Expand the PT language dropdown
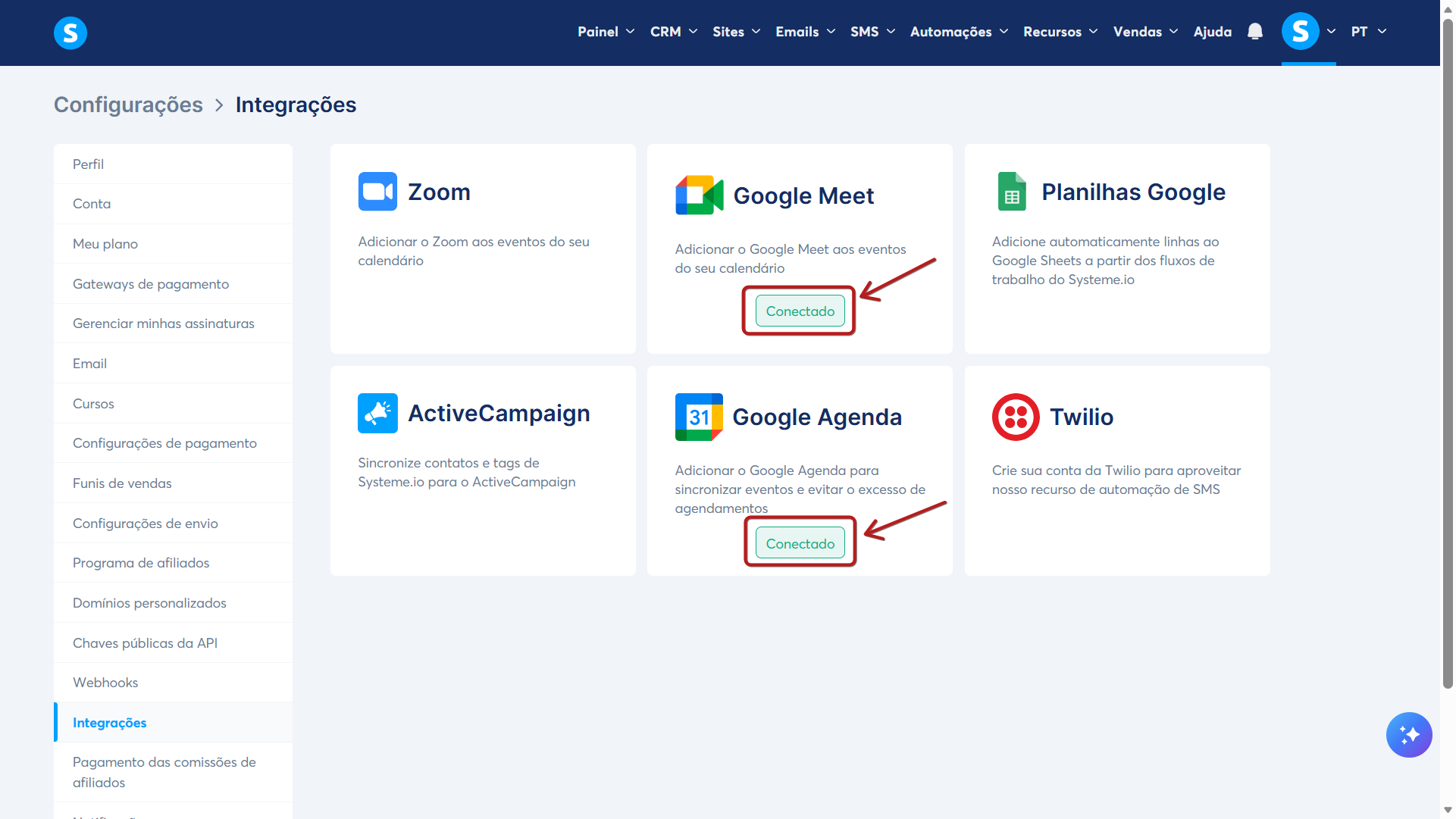This screenshot has height=819, width=1456. 1368,32
